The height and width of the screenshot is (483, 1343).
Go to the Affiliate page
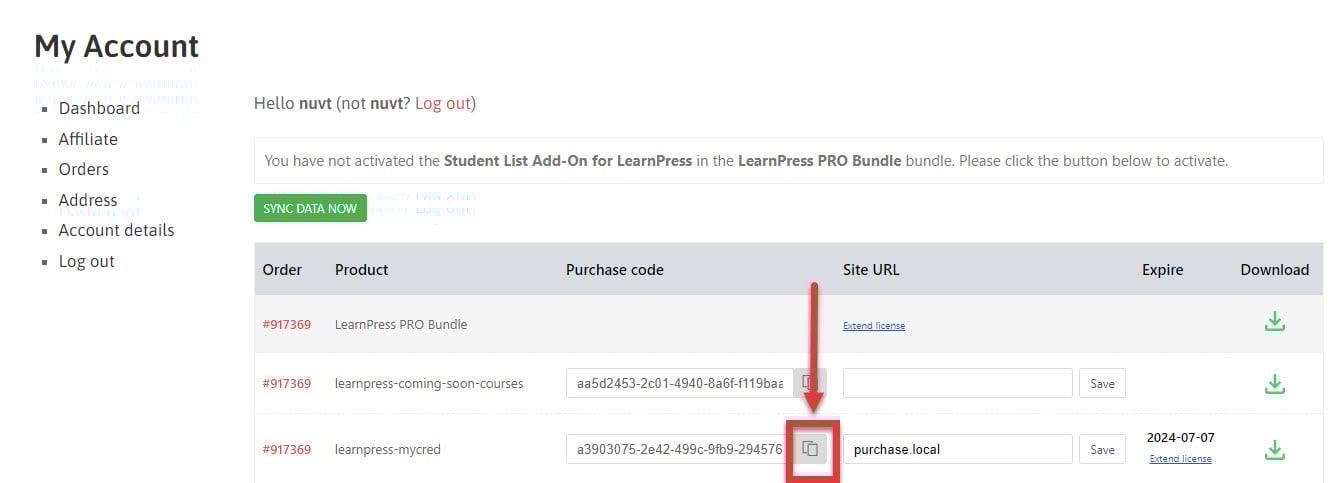pyautogui.click(x=88, y=139)
